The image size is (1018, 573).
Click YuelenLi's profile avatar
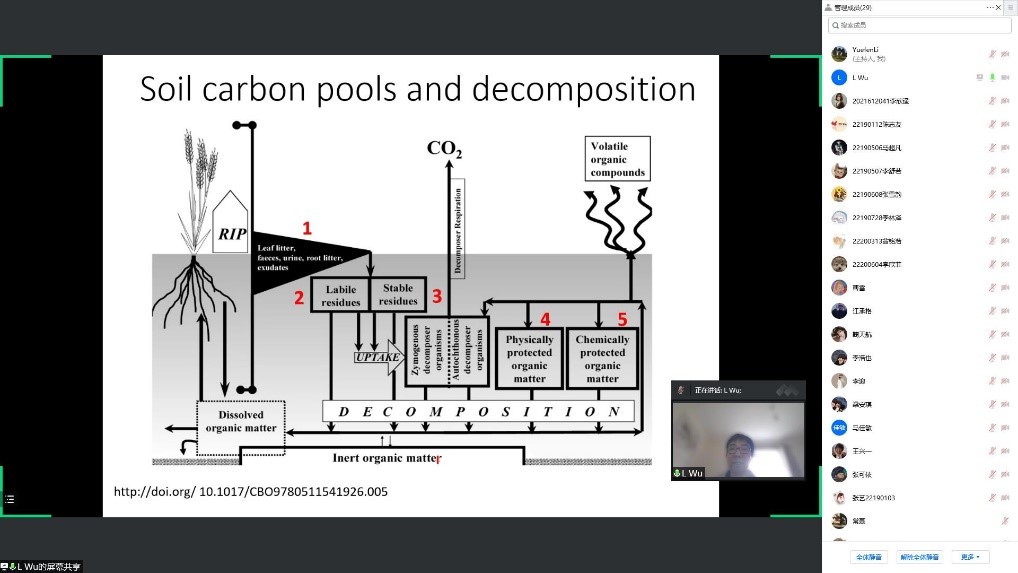pos(839,54)
